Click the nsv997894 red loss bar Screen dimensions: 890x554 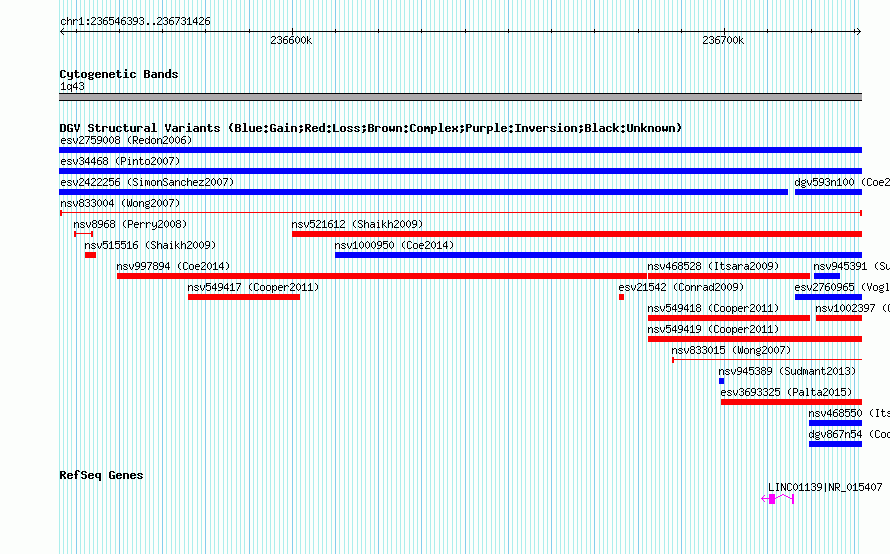pos(381,276)
